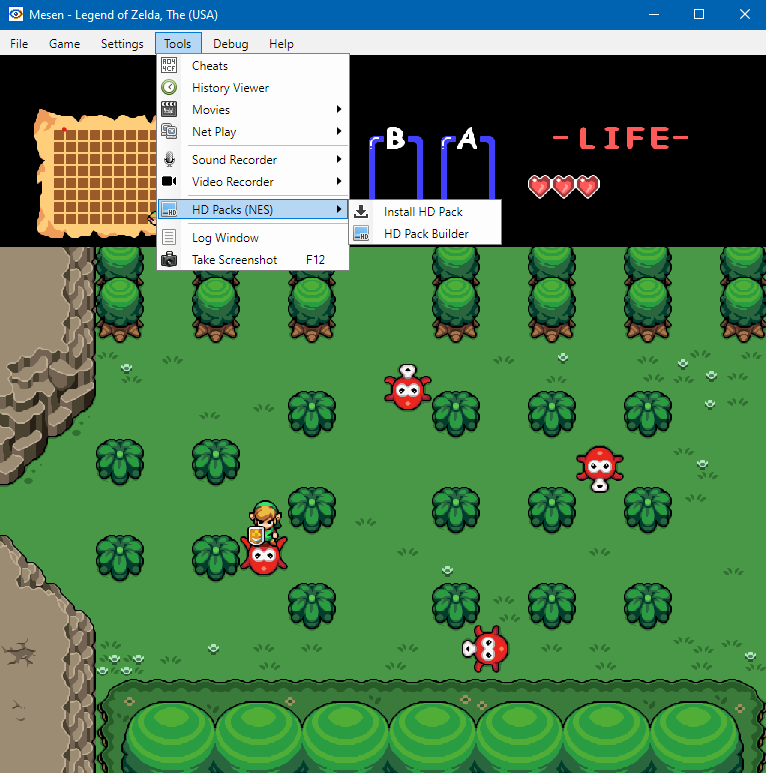Click the Cheats icon in Tools menu

pos(169,66)
